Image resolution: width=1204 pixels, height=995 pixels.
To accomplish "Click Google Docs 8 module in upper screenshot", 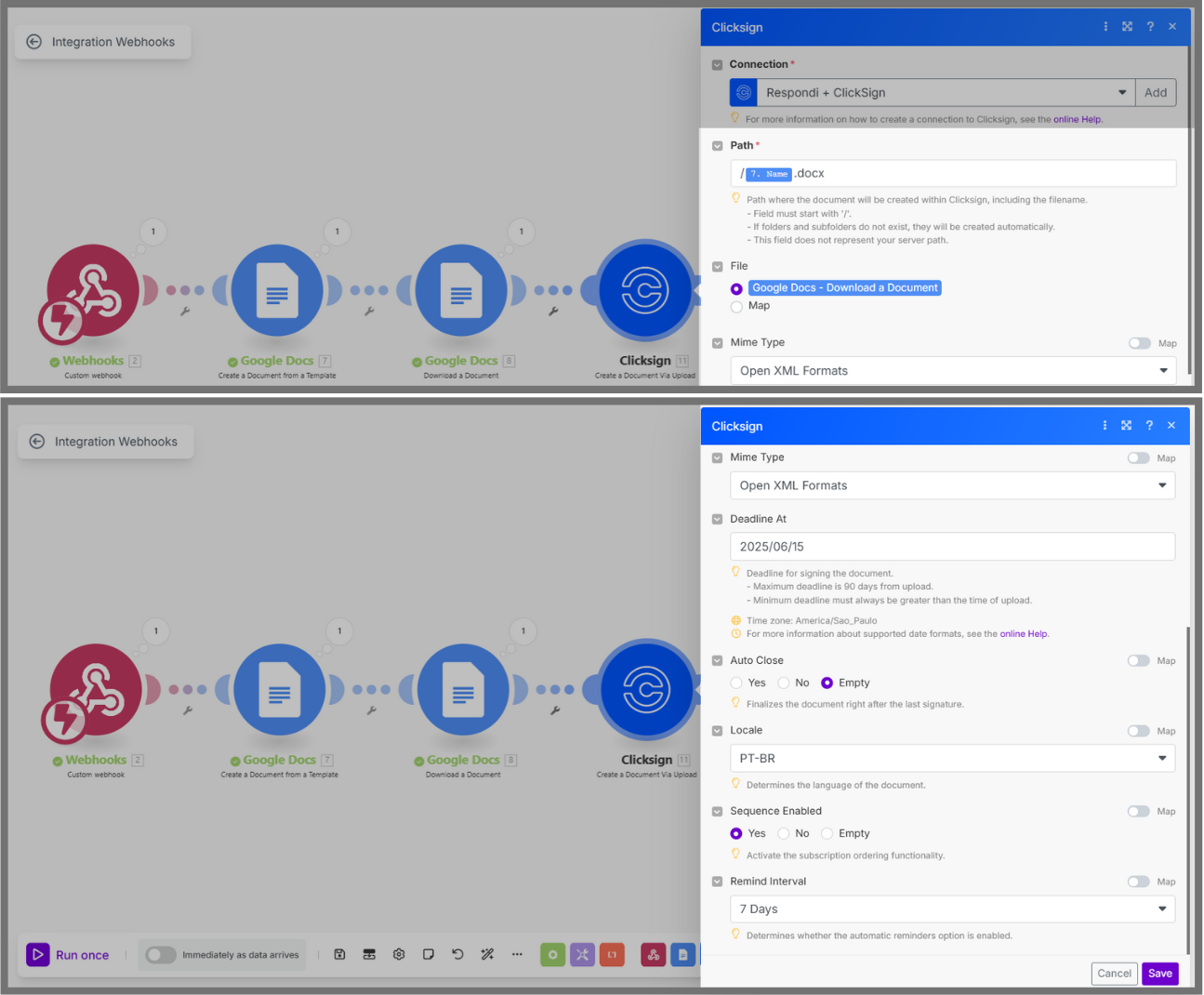I will pyautogui.click(x=461, y=291).
